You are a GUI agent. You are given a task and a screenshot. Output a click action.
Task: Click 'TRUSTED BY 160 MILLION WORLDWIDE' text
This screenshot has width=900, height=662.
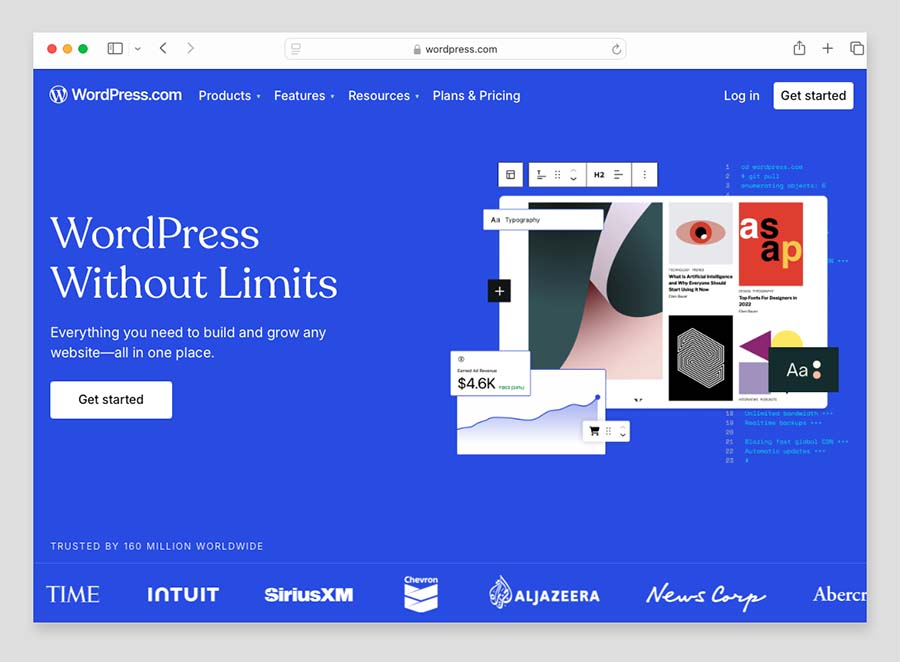tap(157, 546)
